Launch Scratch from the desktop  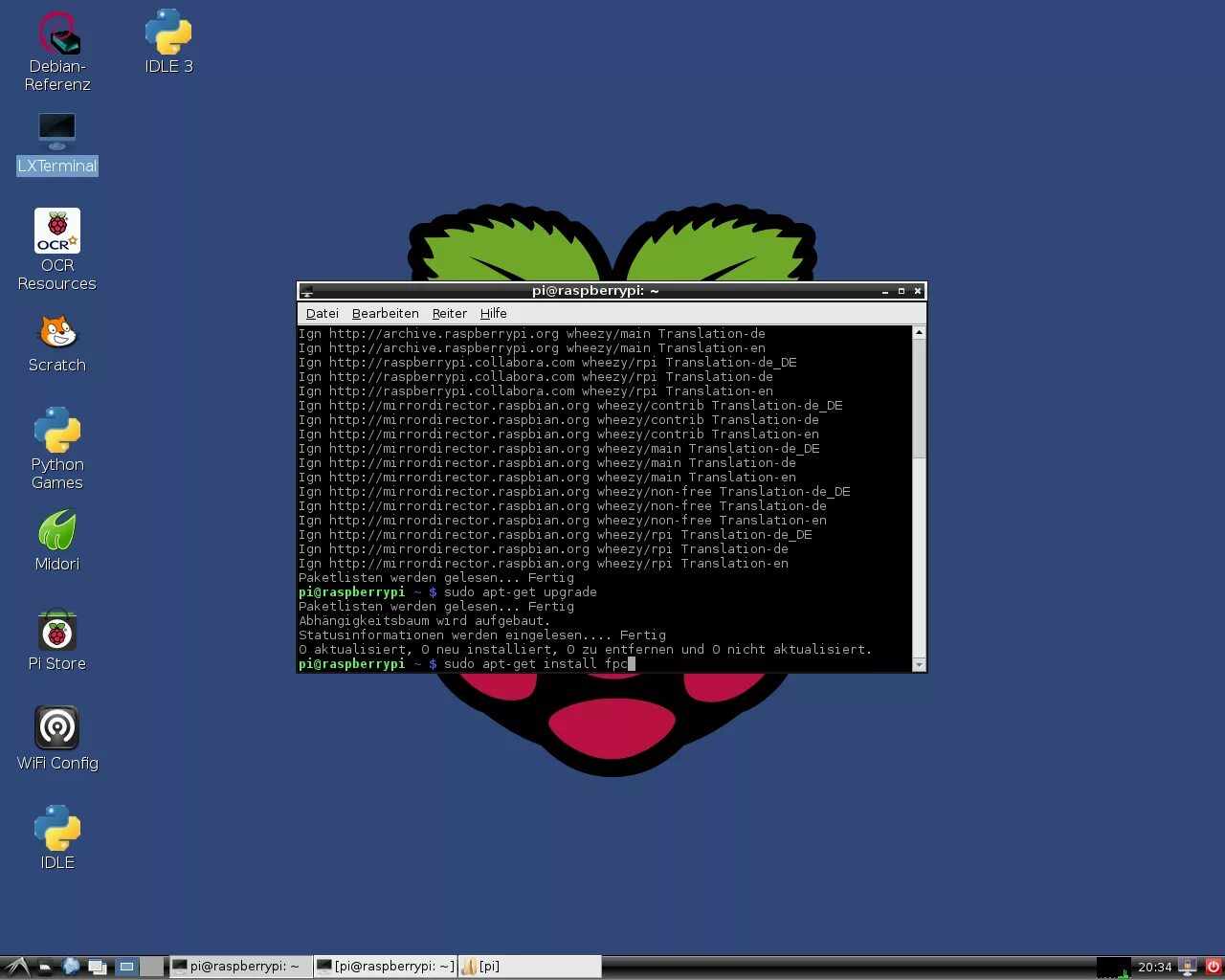pyautogui.click(x=57, y=345)
